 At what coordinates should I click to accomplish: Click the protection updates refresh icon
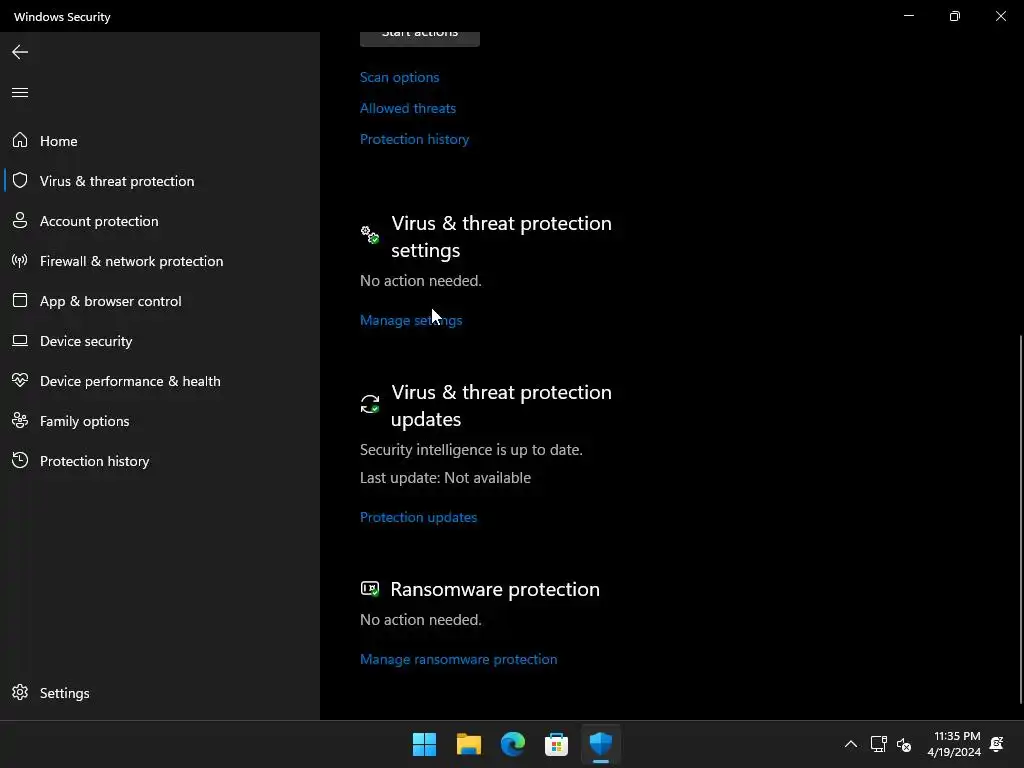click(x=370, y=404)
